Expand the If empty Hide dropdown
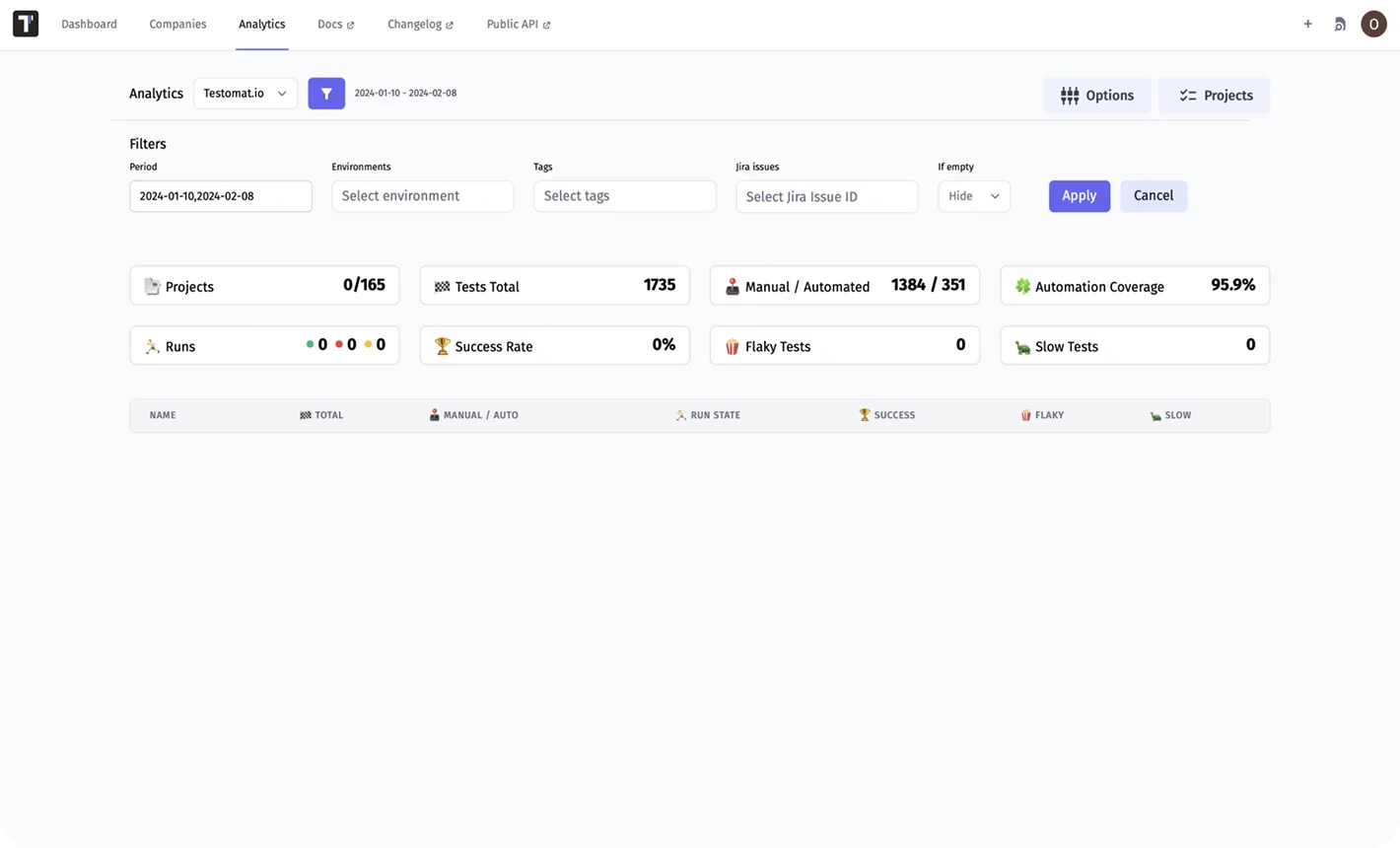 click(973, 196)
